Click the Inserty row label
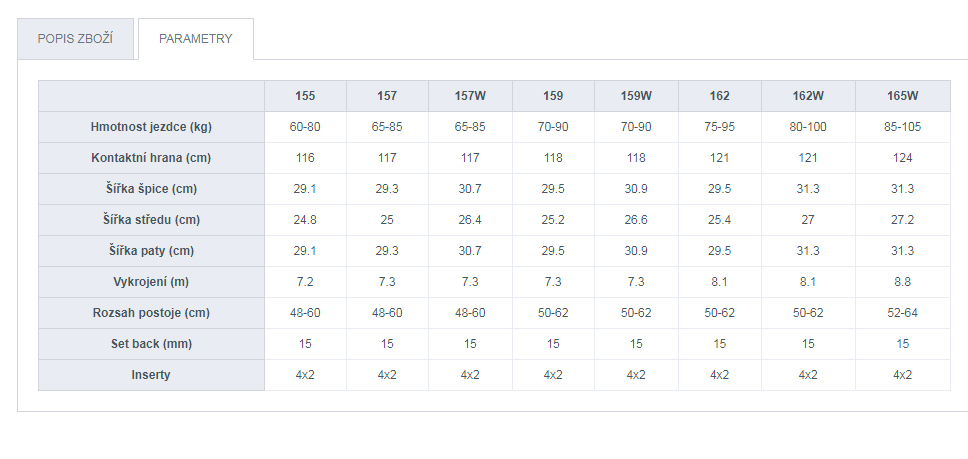This screenshot has width=968, height=459. pos(151,375)
